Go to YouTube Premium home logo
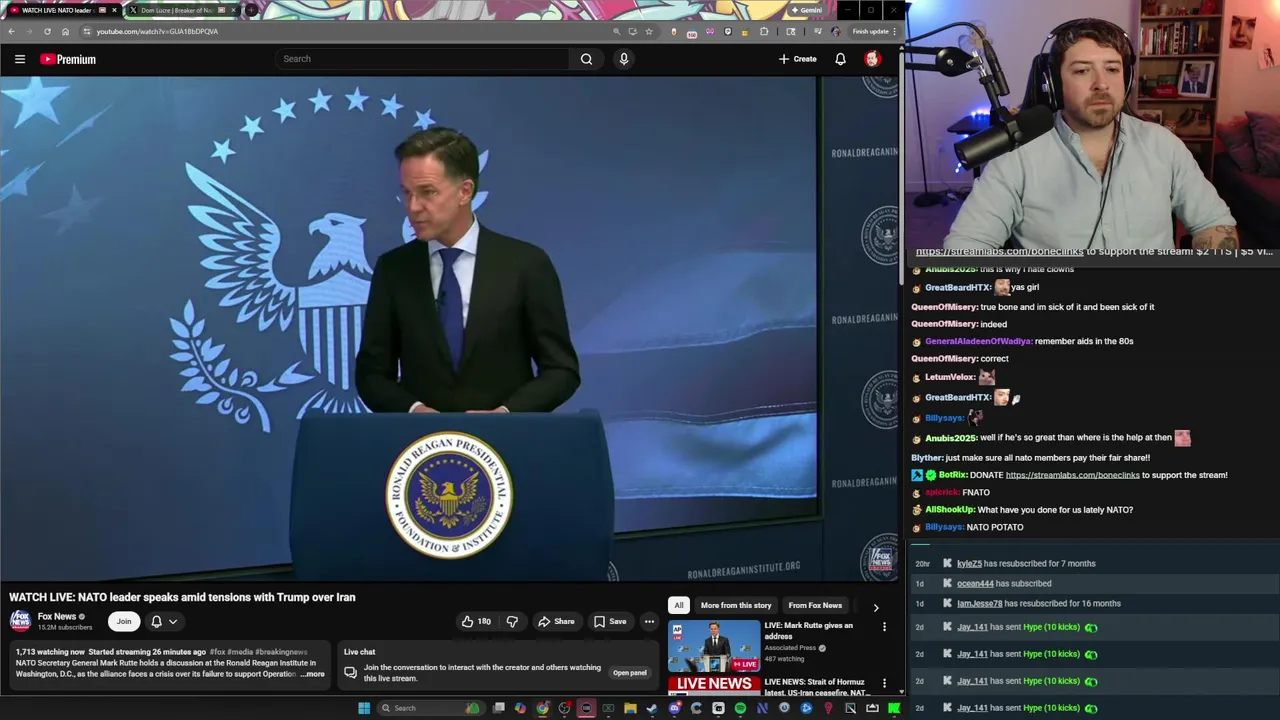Viewport: 1280px width, 720px height. coord(68,59)
